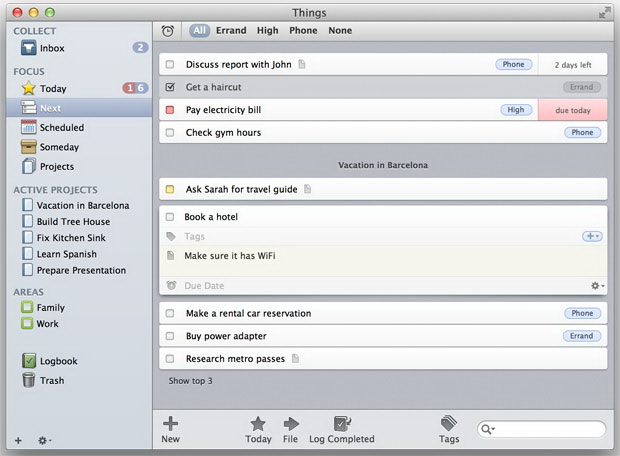
Task: Expand the sidebar gear actions menu
Action: click(x=45, y=440)
